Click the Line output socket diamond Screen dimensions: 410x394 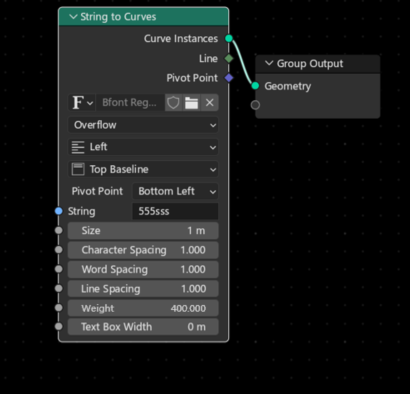[x=229, y=58]
